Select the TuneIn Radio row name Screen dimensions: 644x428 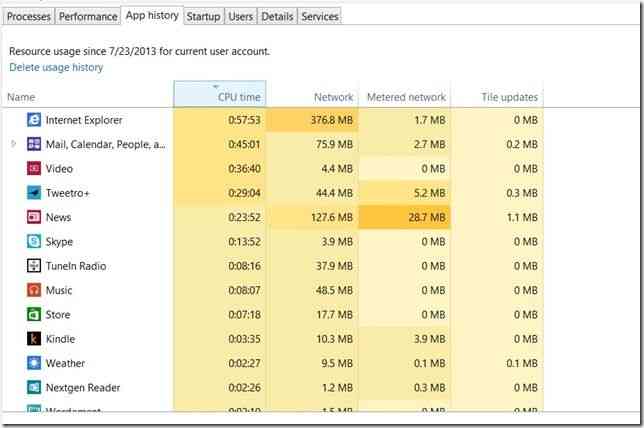pos(76,266)
